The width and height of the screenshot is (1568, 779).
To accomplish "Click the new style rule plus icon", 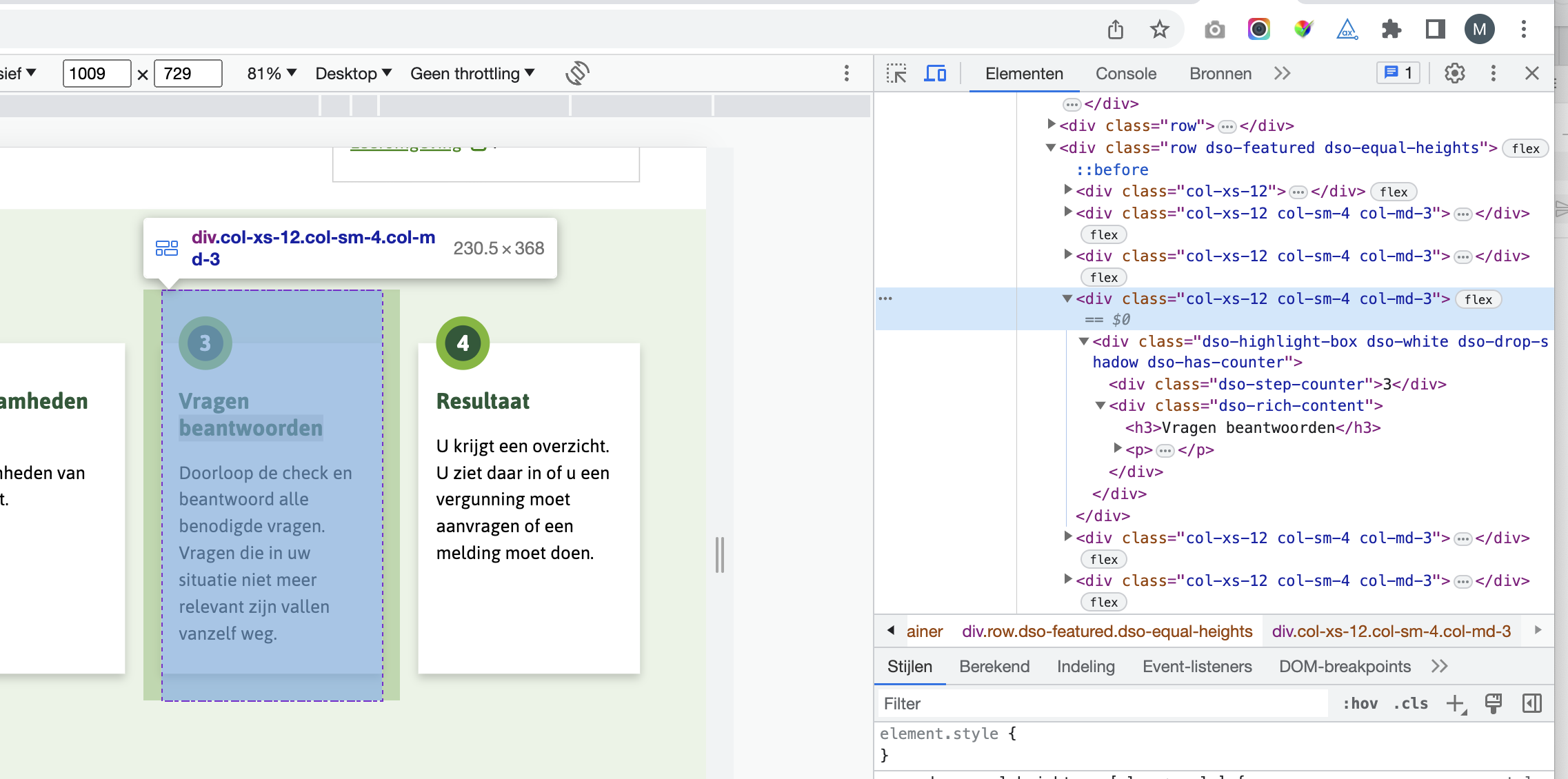I will click(1456, 703).
